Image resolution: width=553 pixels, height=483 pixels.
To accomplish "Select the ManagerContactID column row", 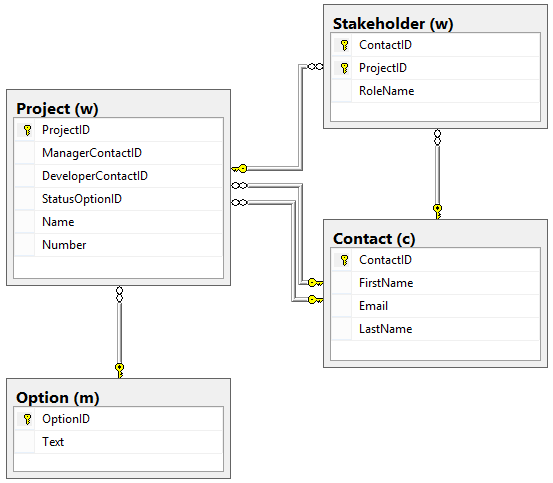I will pos(119,153).
